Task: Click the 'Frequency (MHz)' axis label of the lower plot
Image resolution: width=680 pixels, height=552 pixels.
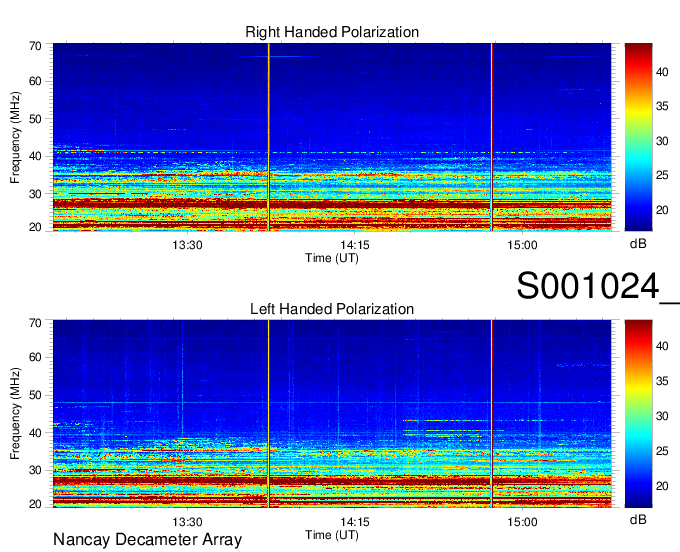Action: (15, 414)
